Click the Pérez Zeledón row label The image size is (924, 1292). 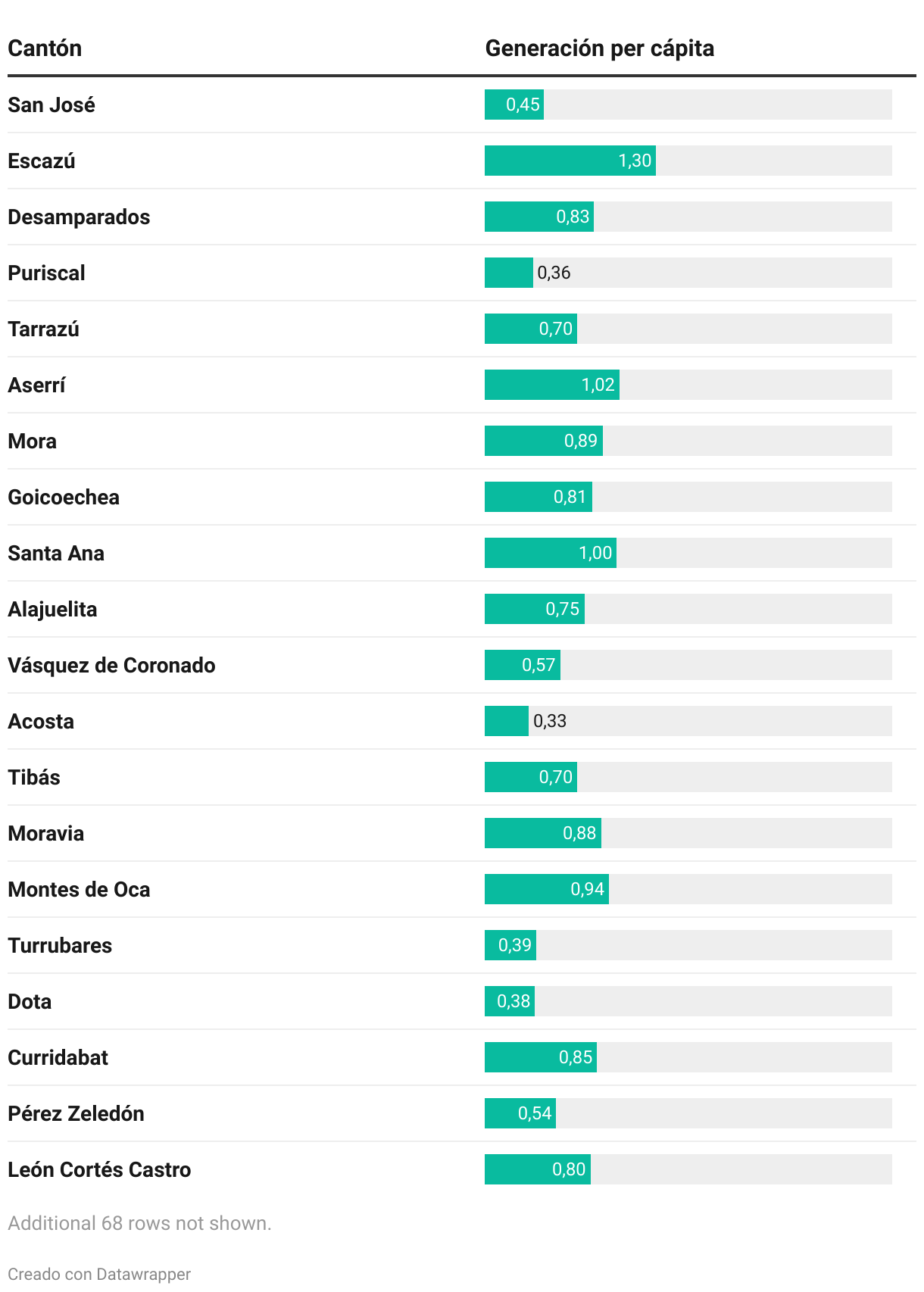(76, 1113)
